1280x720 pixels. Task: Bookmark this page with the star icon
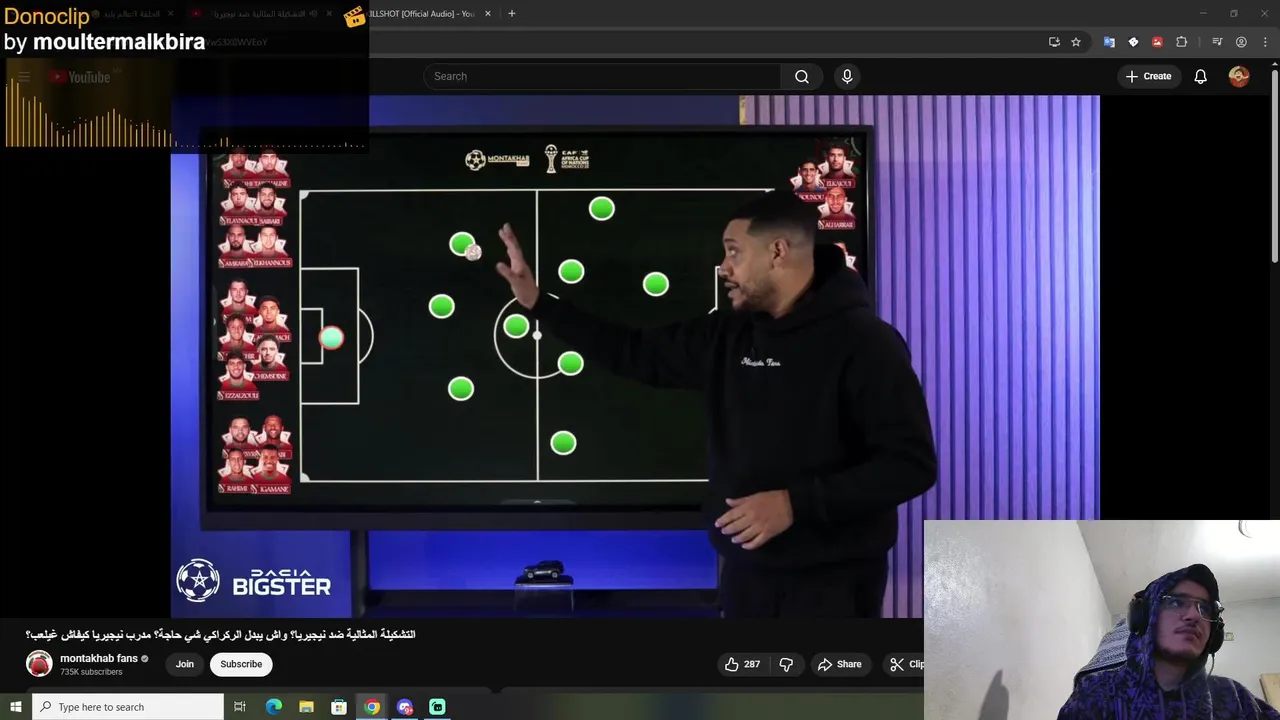pyautogui.click(x=1076, y=42)
